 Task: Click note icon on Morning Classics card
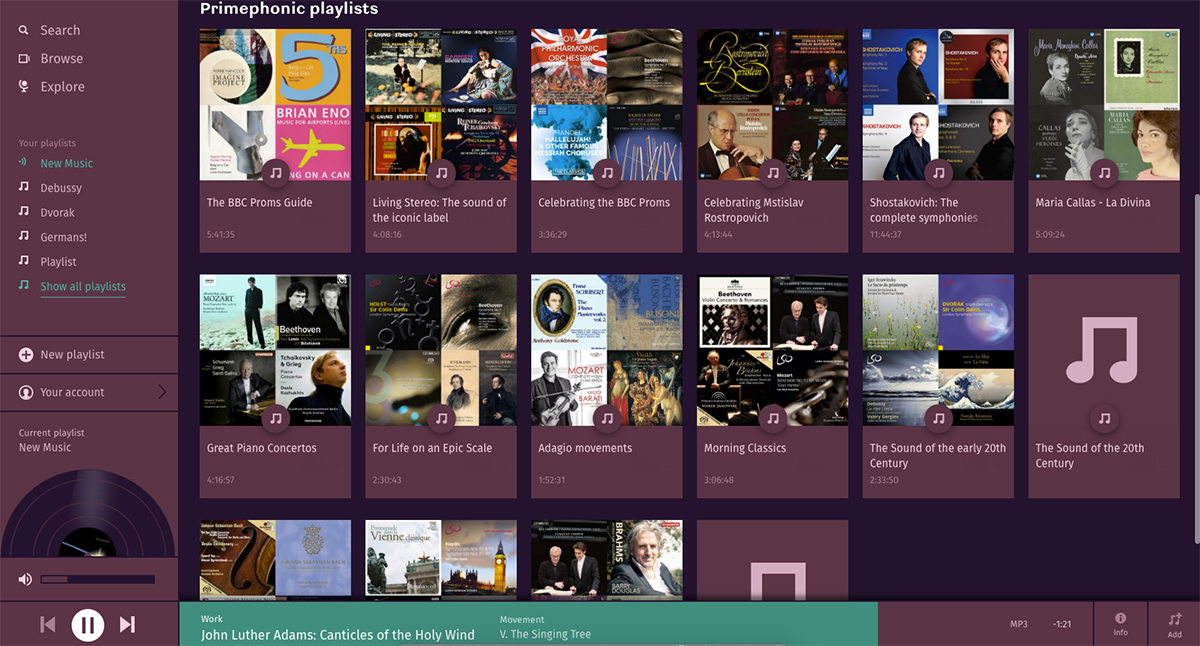[773, 418]
